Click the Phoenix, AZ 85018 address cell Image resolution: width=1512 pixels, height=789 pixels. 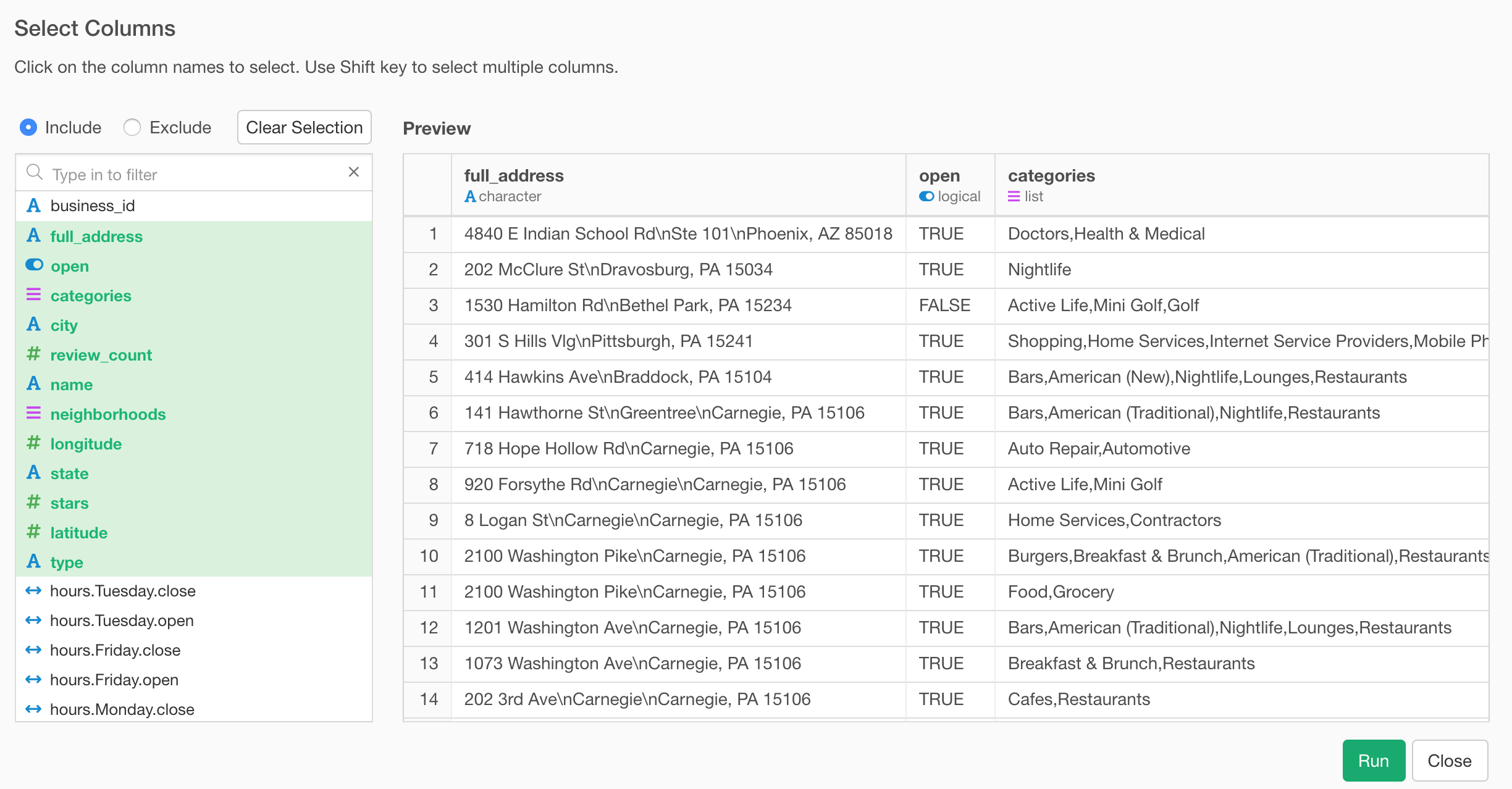pos(678,234)
